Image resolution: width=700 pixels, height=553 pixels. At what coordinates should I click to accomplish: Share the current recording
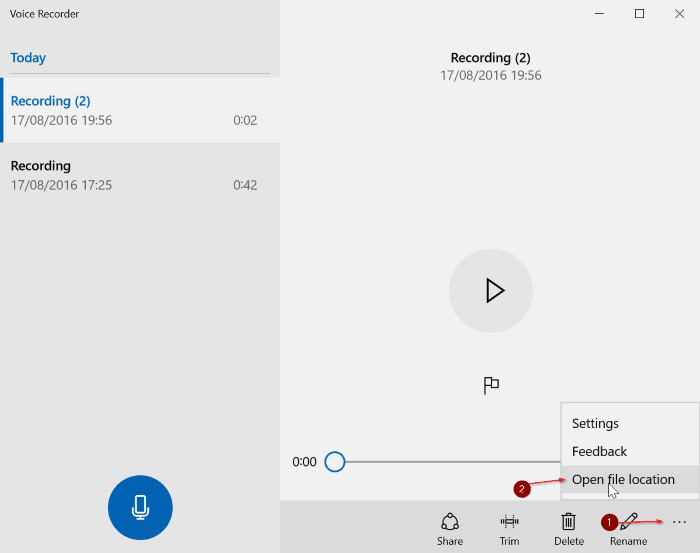450,529
